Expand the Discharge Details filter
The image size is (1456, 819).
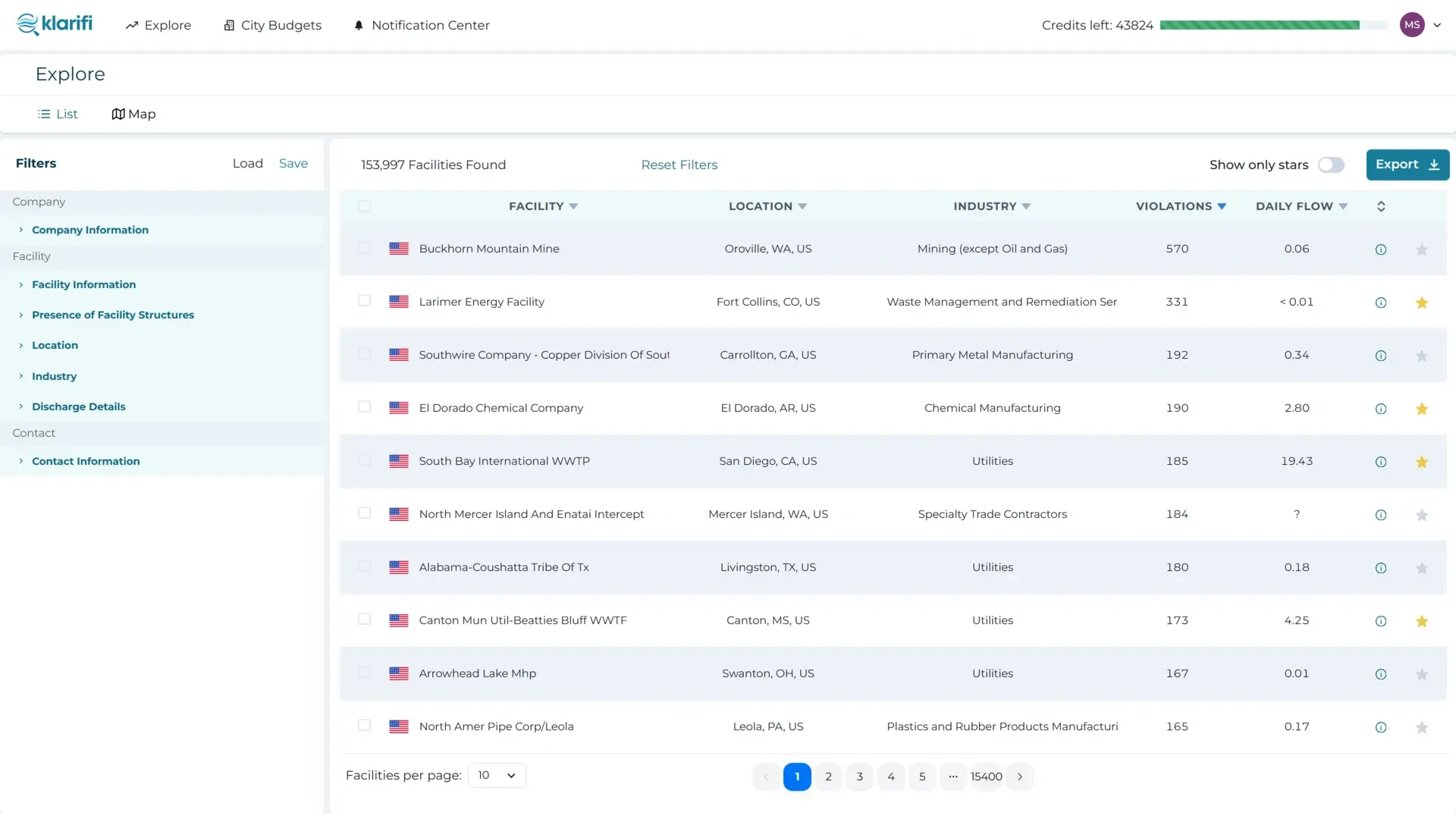78,406
